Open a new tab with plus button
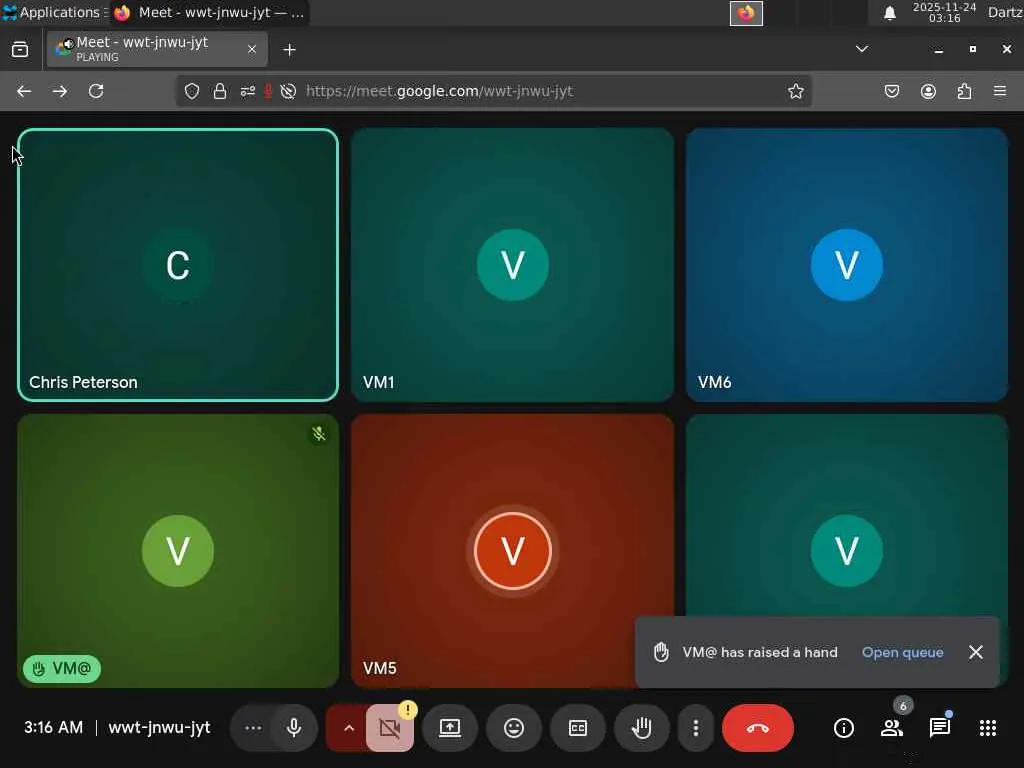Viewport: 1024px width, 768px height. (x=289, y=50)
